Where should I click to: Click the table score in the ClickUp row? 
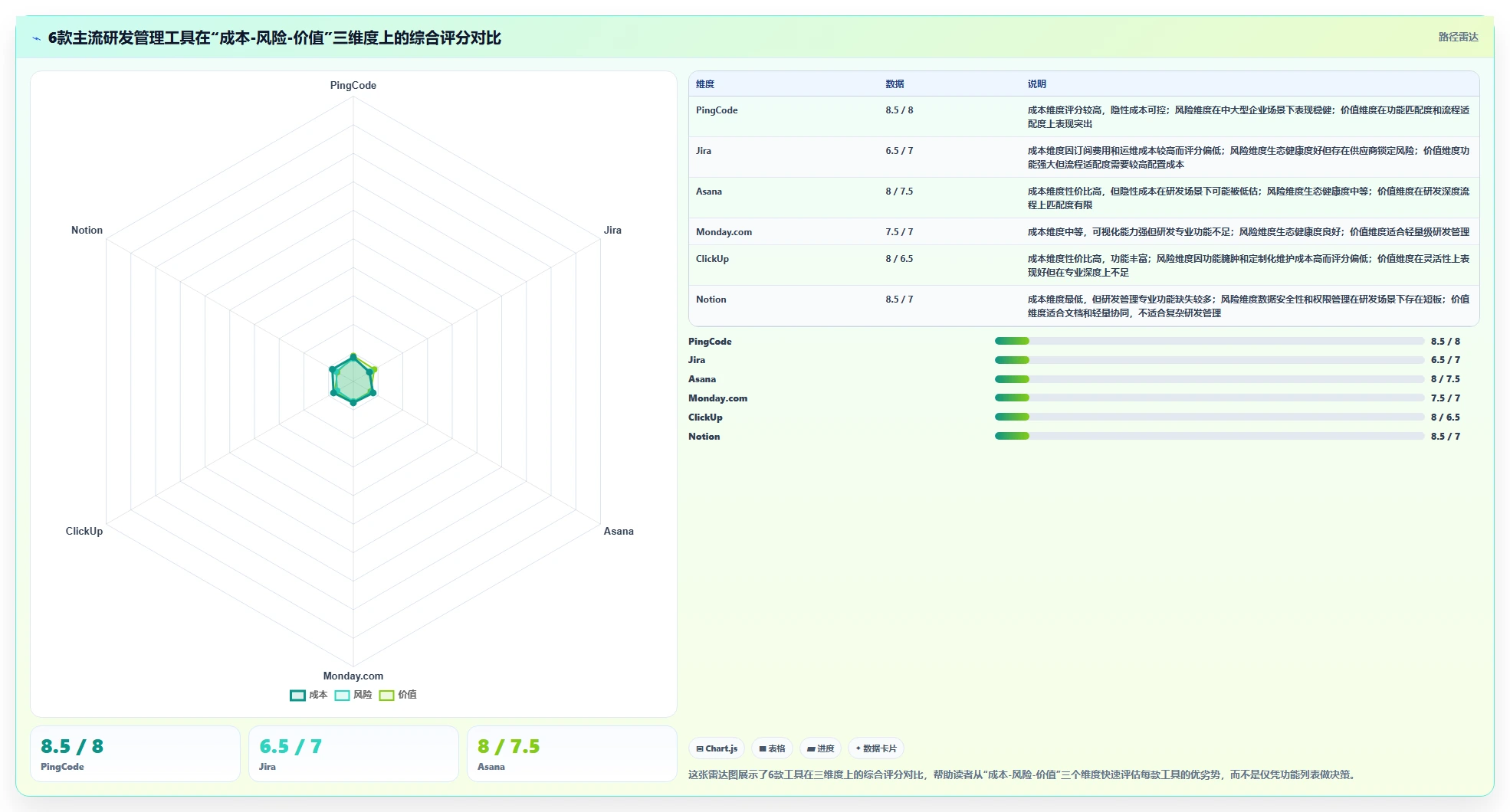pyautogui.click(x=899, y=259)
